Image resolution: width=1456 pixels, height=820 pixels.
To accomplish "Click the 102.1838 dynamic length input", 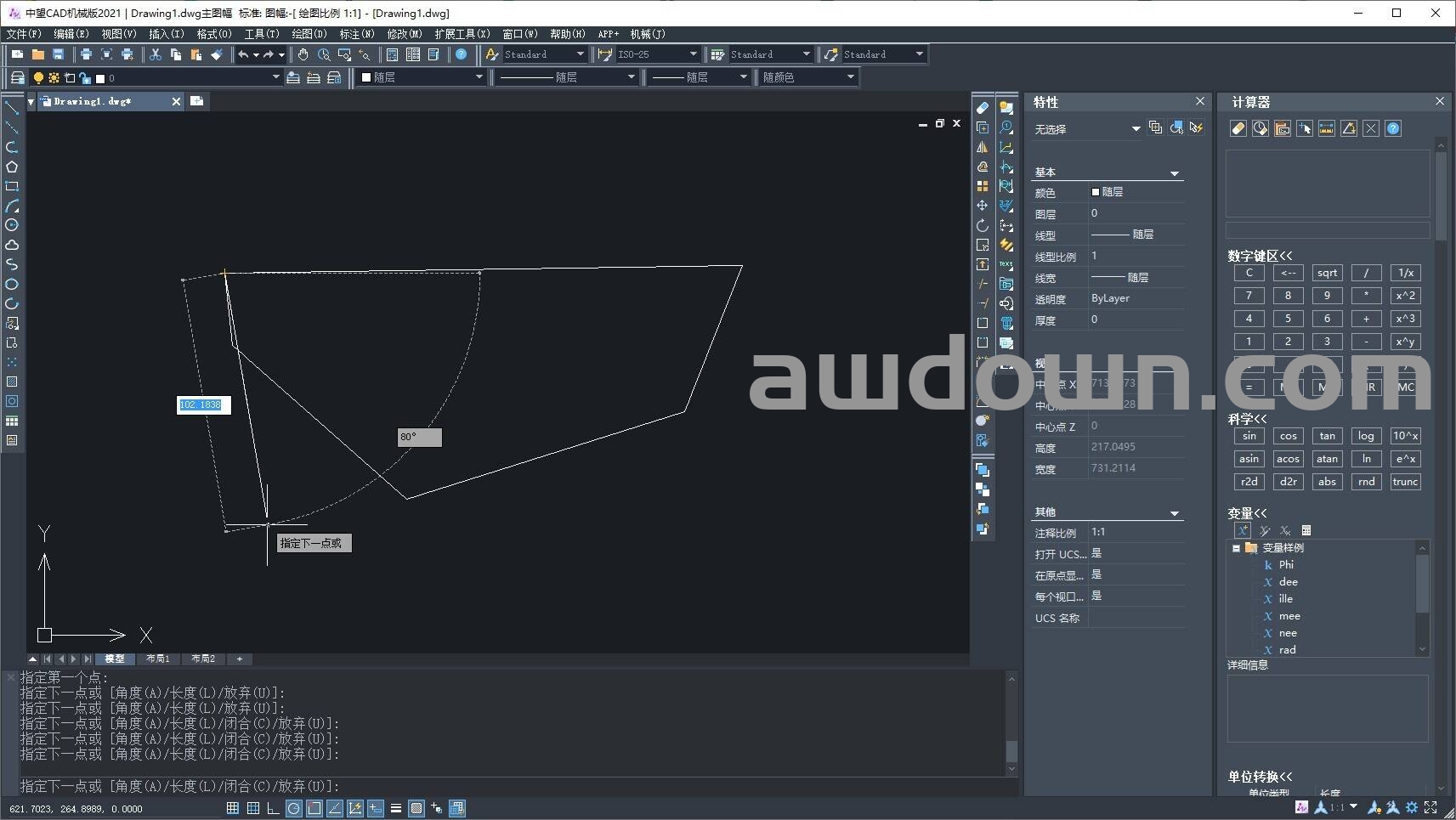I will point(201,405).
